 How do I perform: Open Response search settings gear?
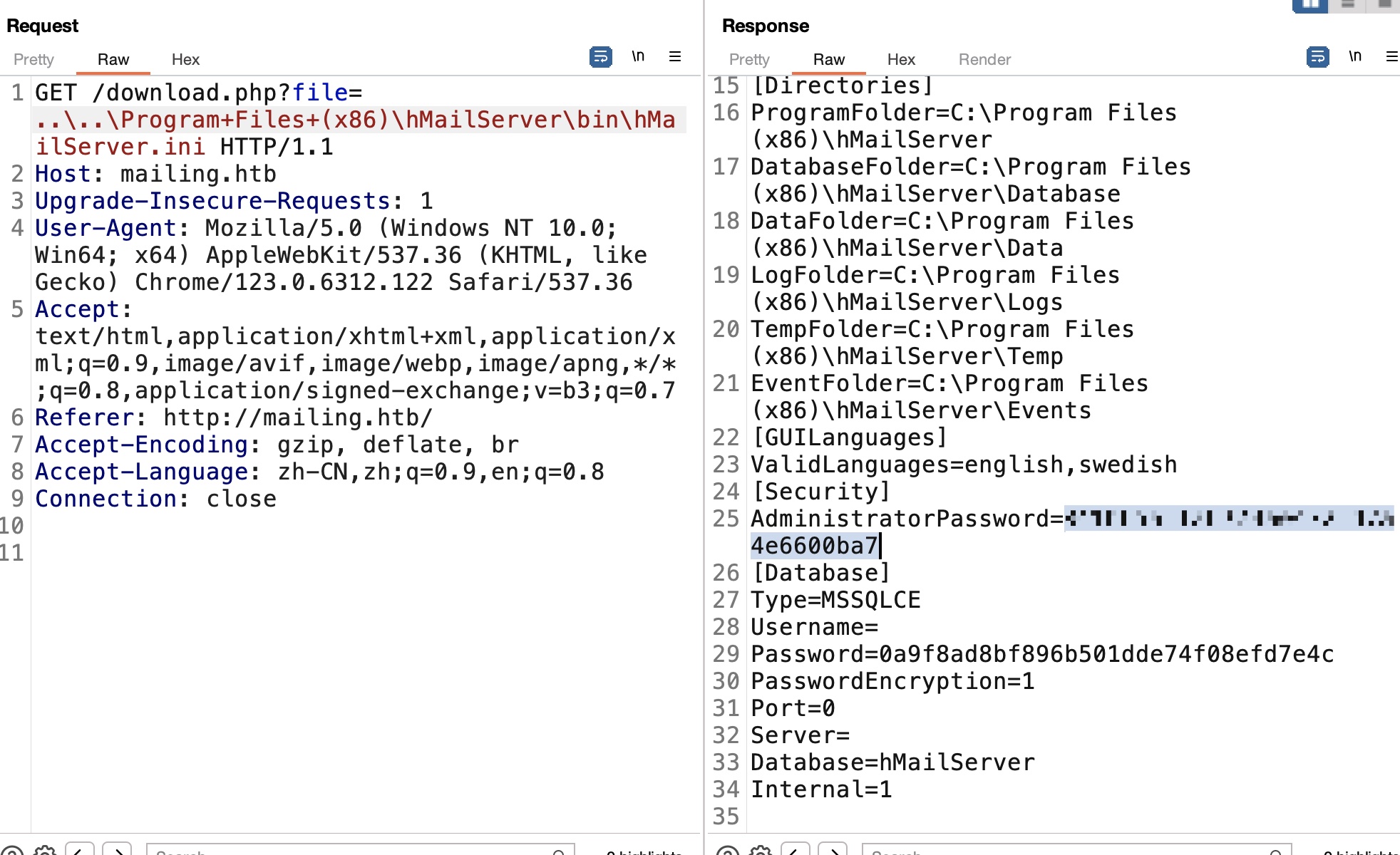[x=761, y=851]
